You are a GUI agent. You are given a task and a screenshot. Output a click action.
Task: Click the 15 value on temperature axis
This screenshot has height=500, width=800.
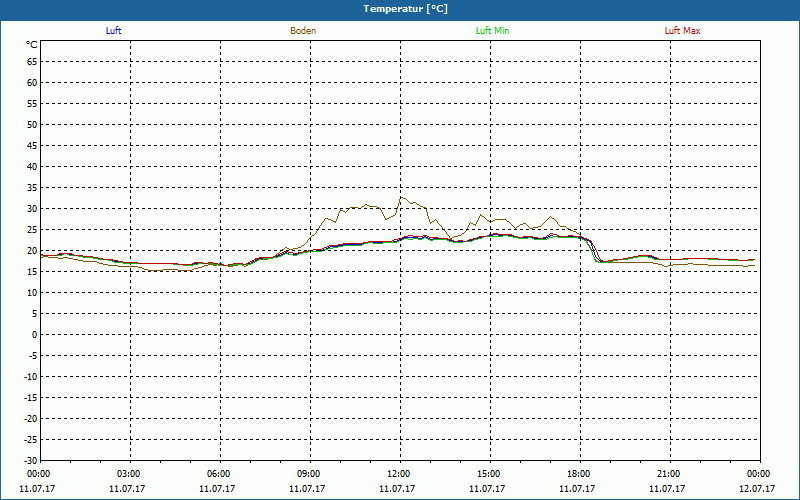click(32, 271)
